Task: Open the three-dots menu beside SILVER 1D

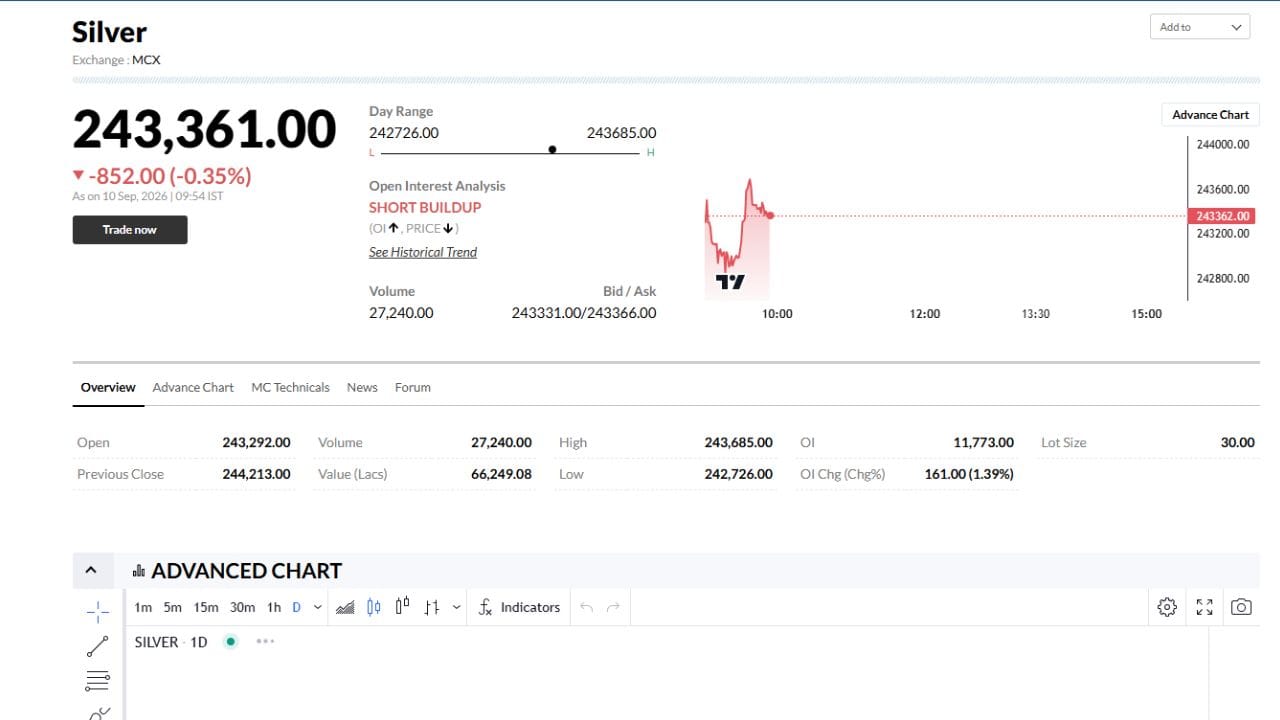Action: [265, 641]
